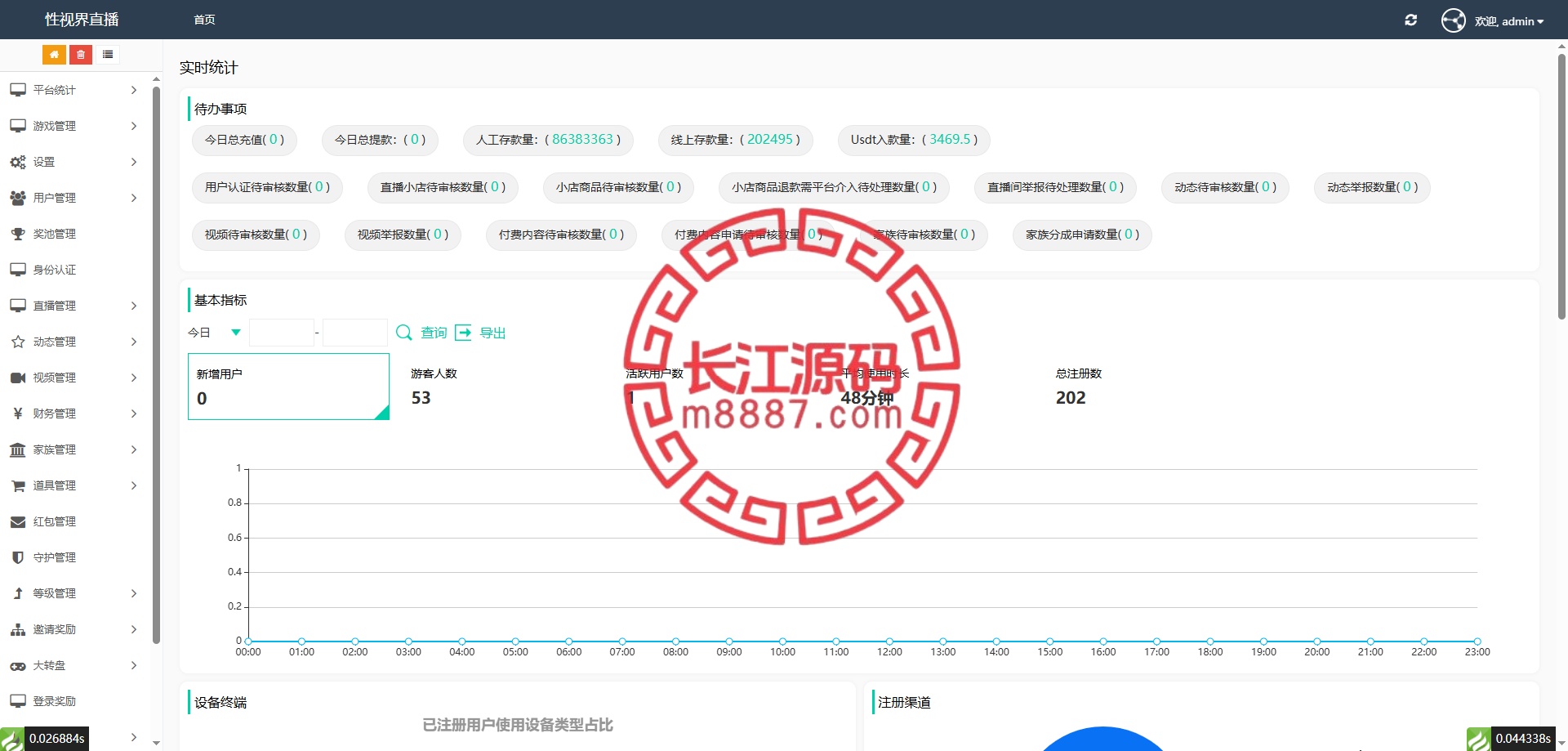Click the 财务管理 yen icon
This screenshot has width=1568, height=751.
click(x=18, y=413)
